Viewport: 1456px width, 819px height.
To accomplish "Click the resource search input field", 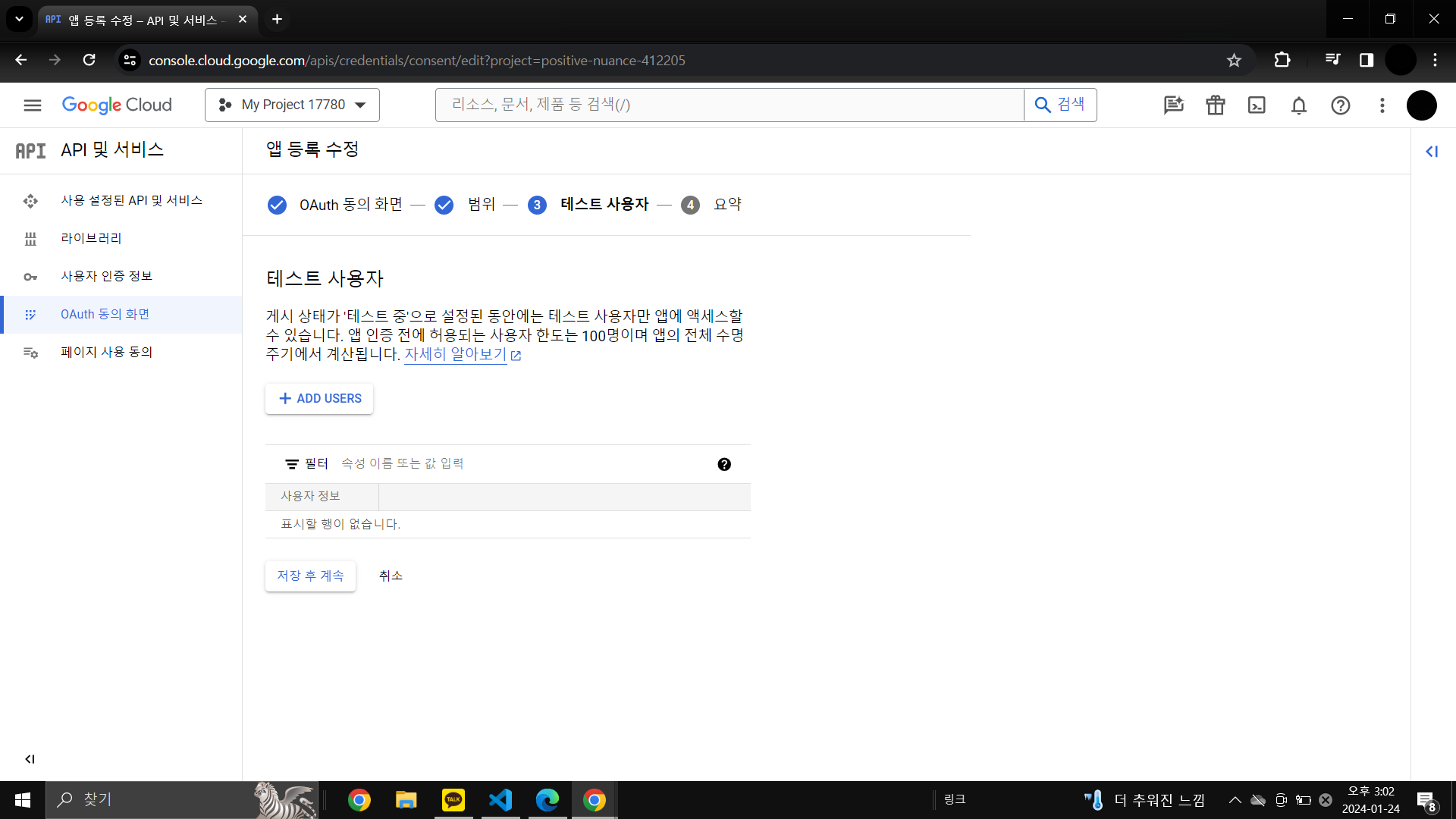I will [728, 105].
